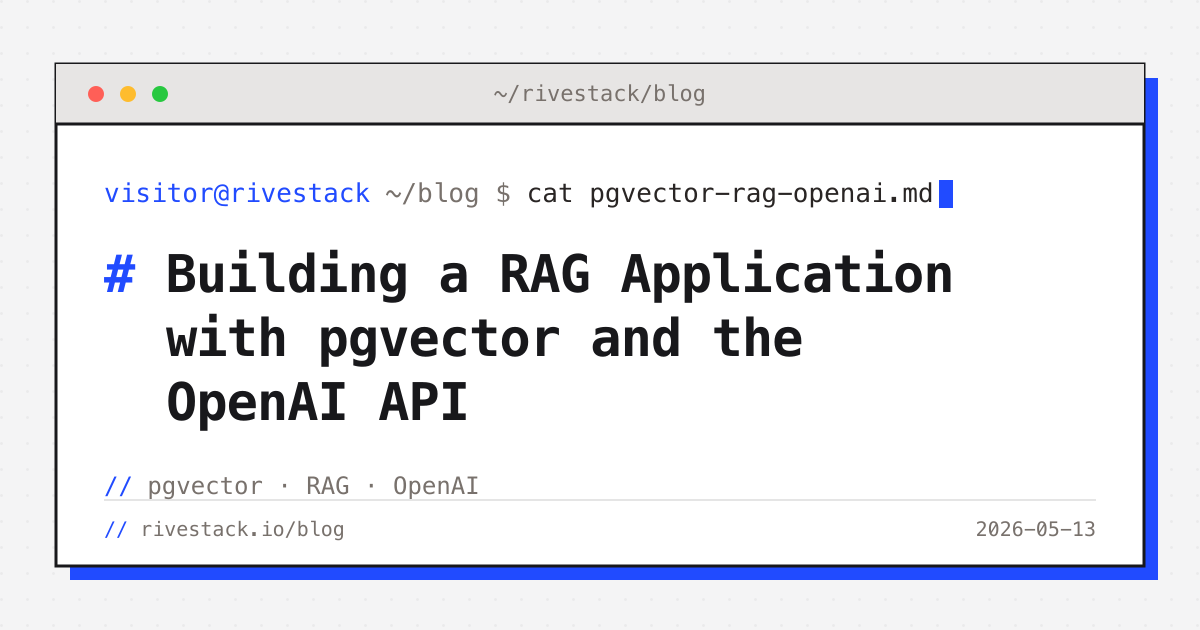
Task: Click the red close window dot
Action: pos(96,94)
